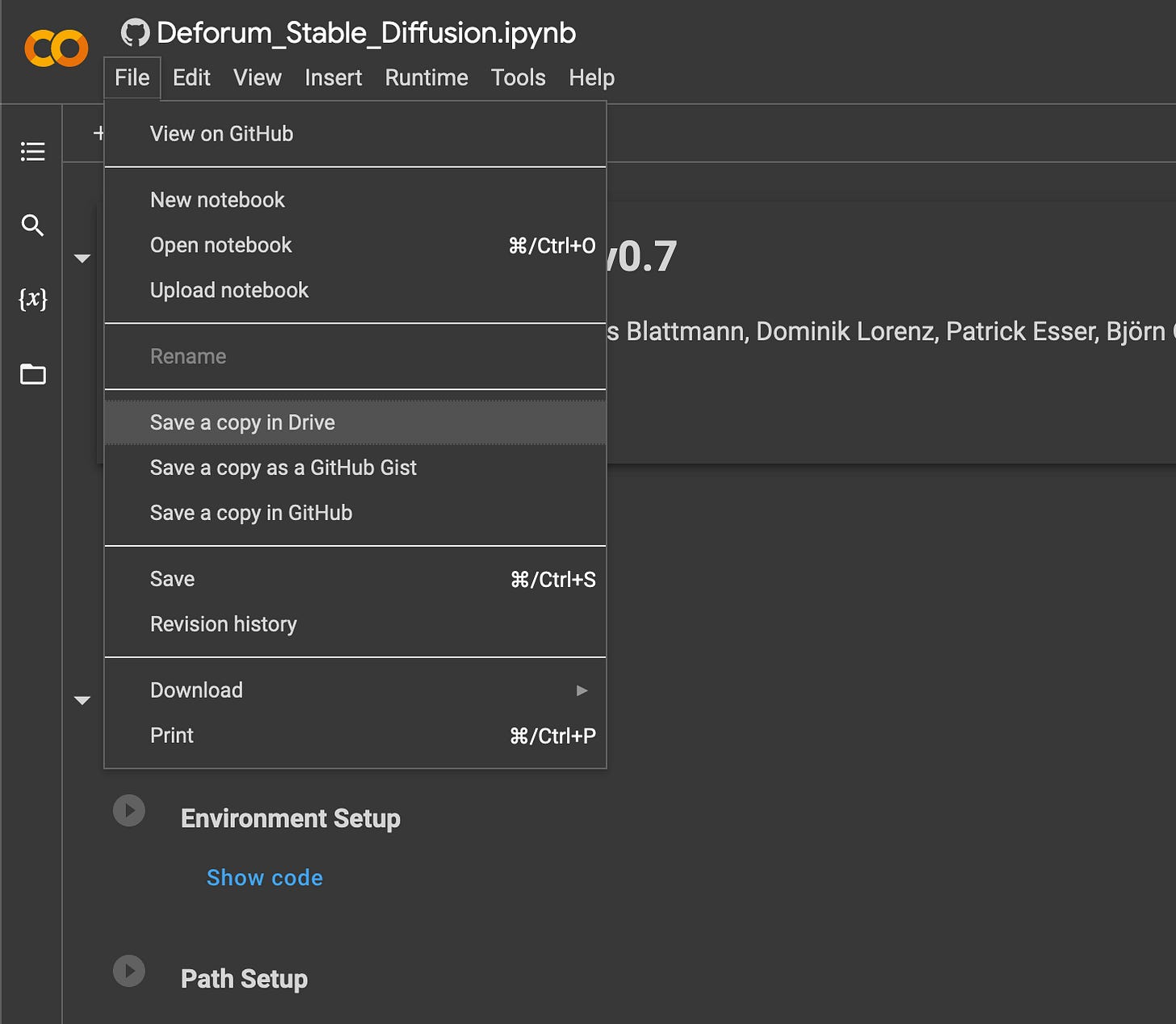Image resolution: width=1176 pixels, height=1024 pixels.
Task: Click Save in the File menu
Action: [355, 579]
